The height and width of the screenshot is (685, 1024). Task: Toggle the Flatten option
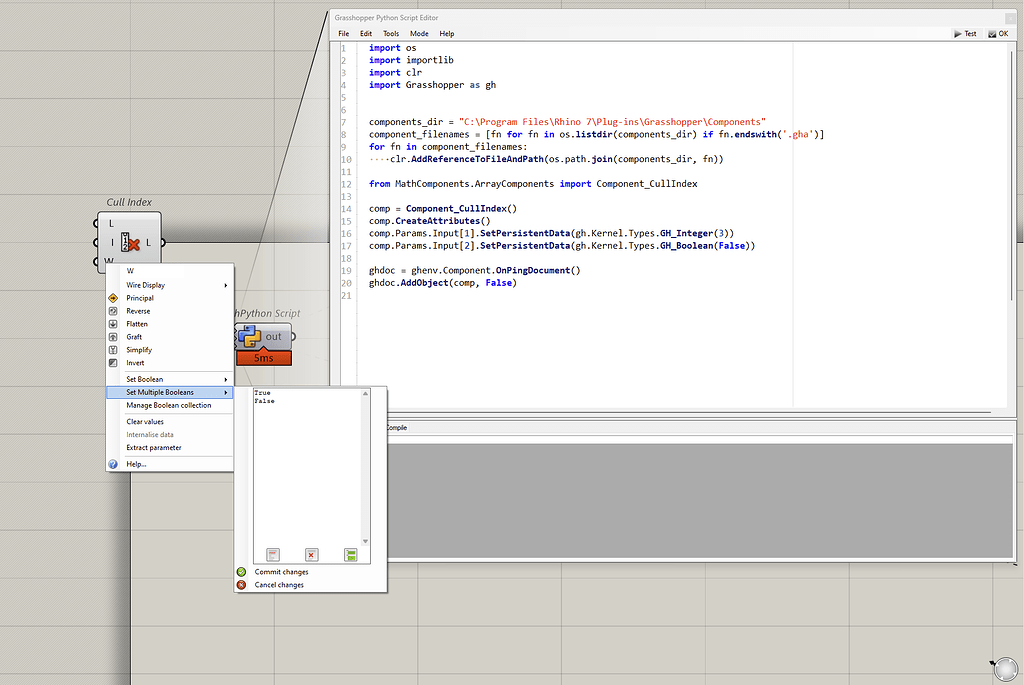coord(137,324)
